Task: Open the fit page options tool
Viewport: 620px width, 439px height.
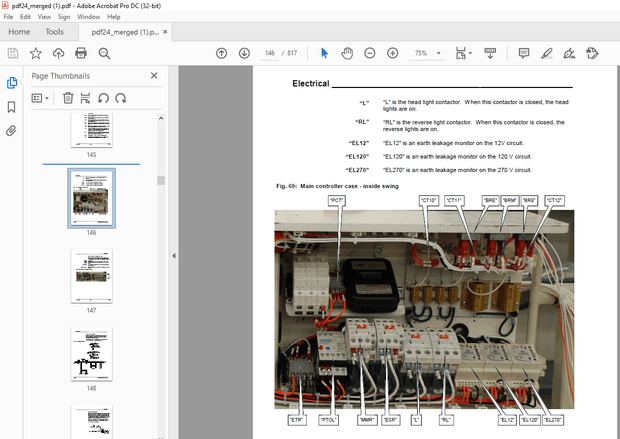Action: tap(463, 53)
